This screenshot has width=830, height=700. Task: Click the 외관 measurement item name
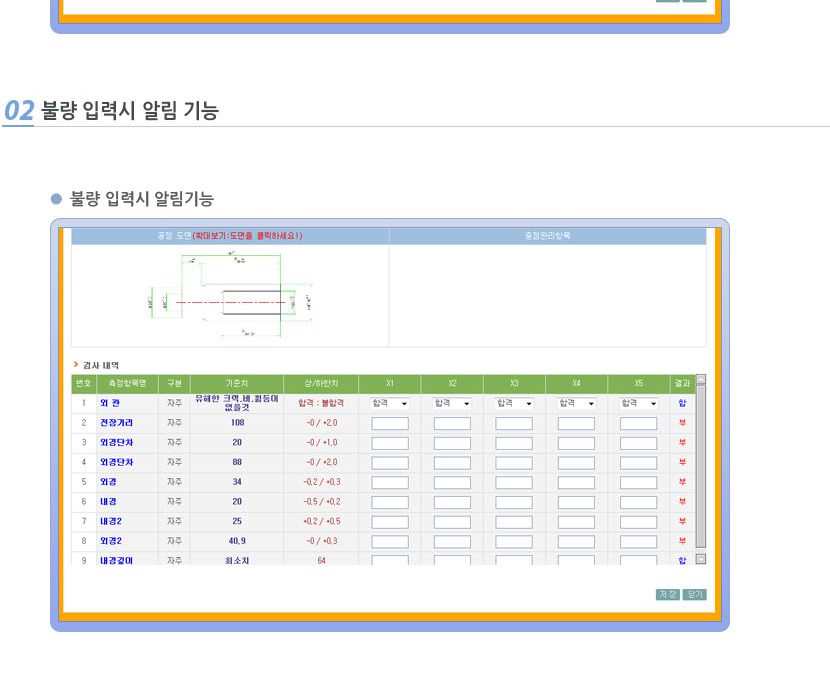click(109, 403)
